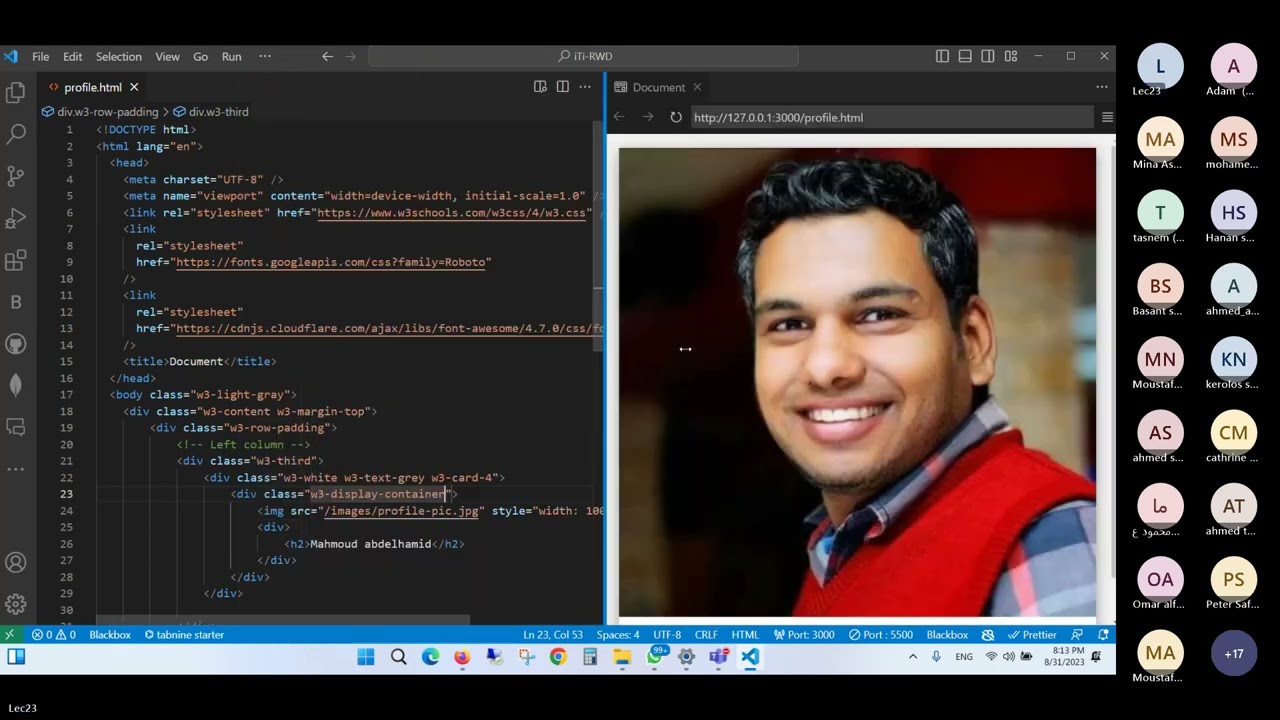
Task: Click Ln 23, Col 53 go-to-line indicator
Action: pos(553,634)
